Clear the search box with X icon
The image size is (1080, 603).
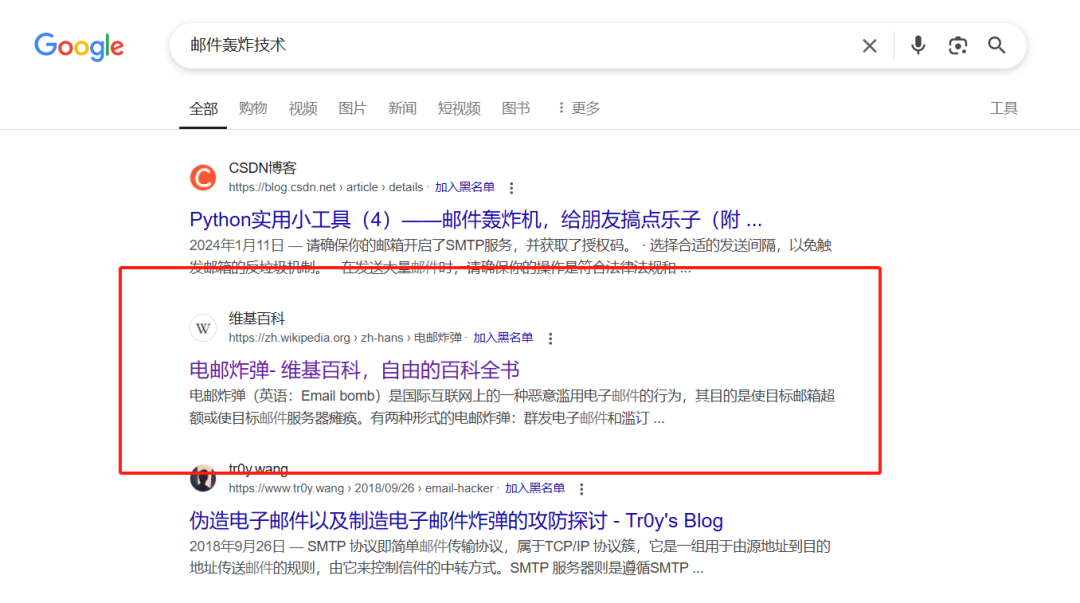coord(869,45)
